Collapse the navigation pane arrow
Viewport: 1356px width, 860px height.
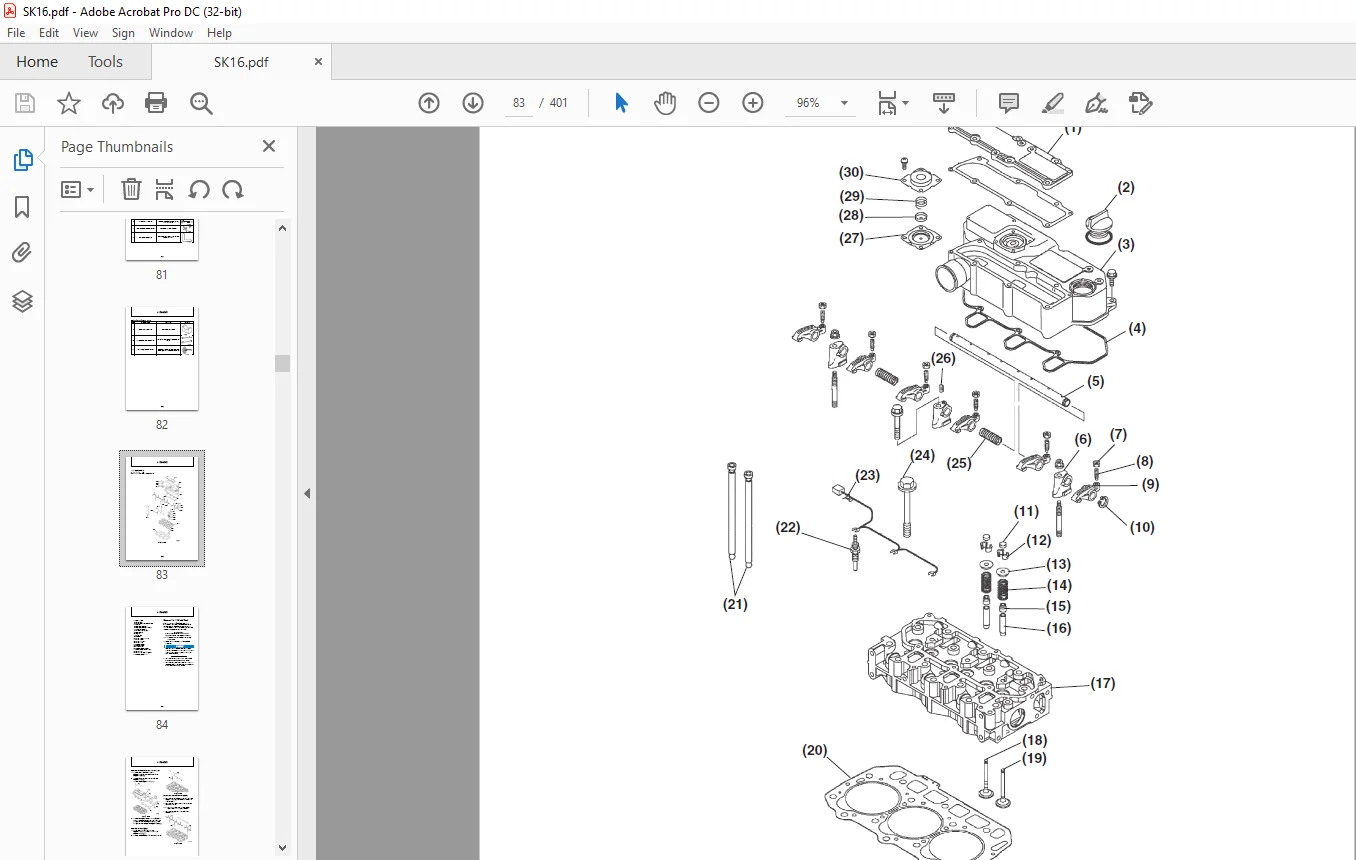(x=307, y=493)
